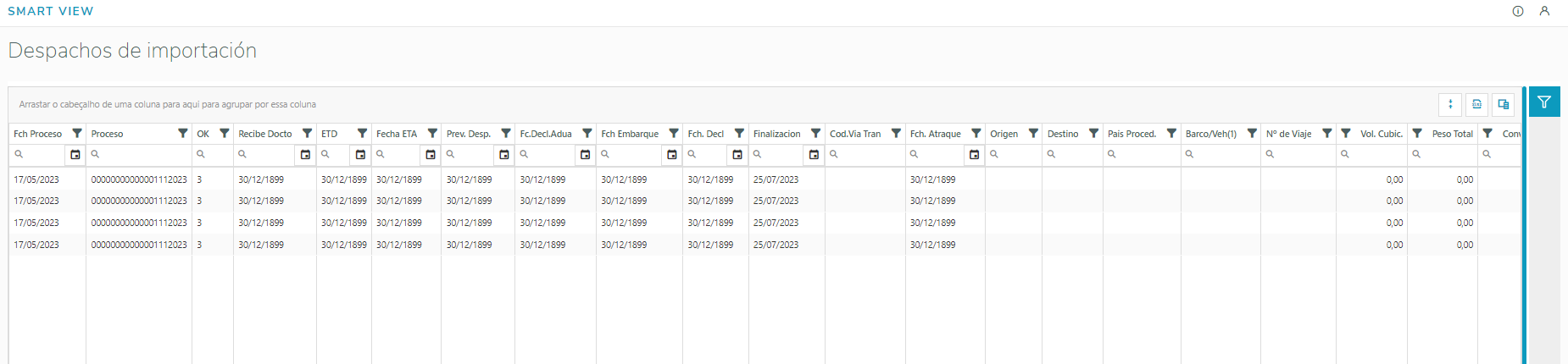The height and width of the screenshot is (364, 1568).
Task: Click the collapse rows arrows icon
Action: tap(1450, 104)
